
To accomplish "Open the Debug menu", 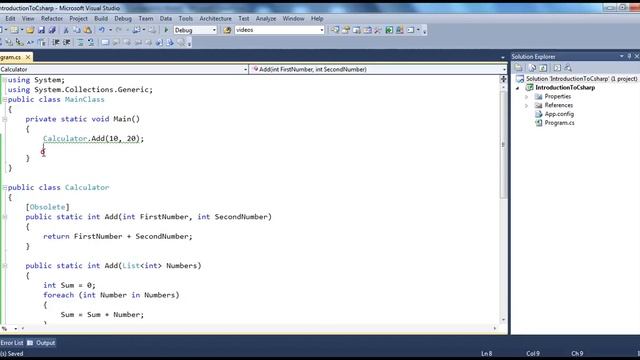I will tap(123, 18).
